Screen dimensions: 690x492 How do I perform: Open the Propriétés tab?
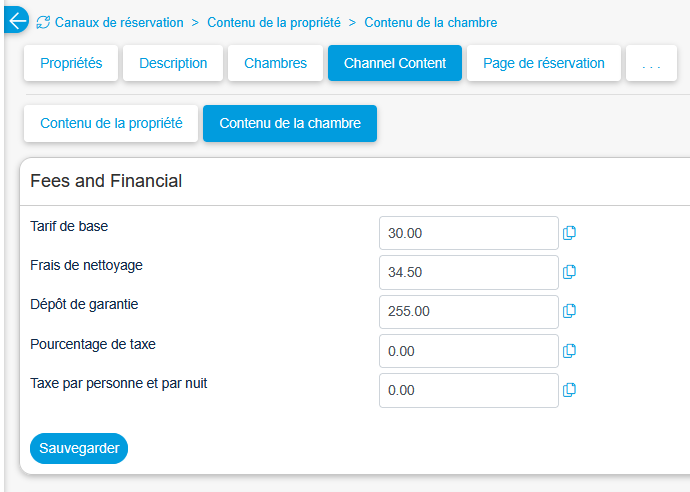coord(71,63)
